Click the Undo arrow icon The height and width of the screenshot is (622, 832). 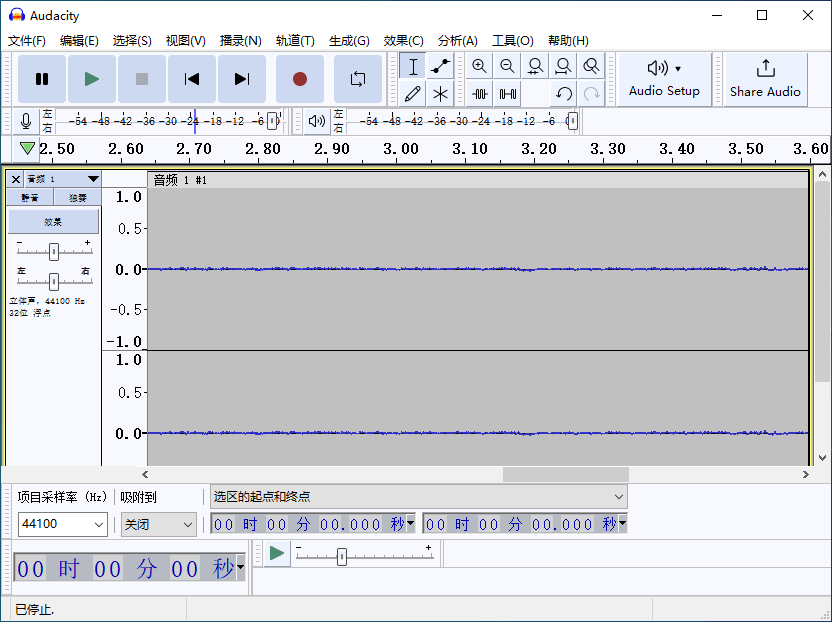click(564, 94)
